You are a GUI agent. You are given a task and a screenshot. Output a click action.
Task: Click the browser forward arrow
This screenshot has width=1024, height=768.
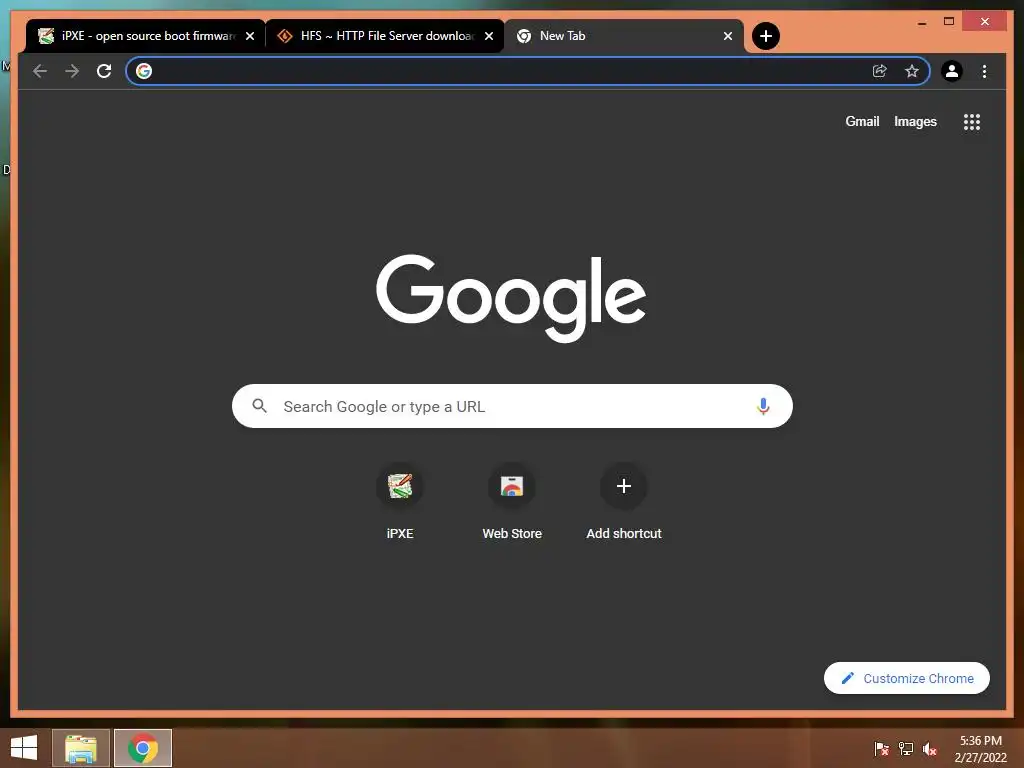coord(72,71)
